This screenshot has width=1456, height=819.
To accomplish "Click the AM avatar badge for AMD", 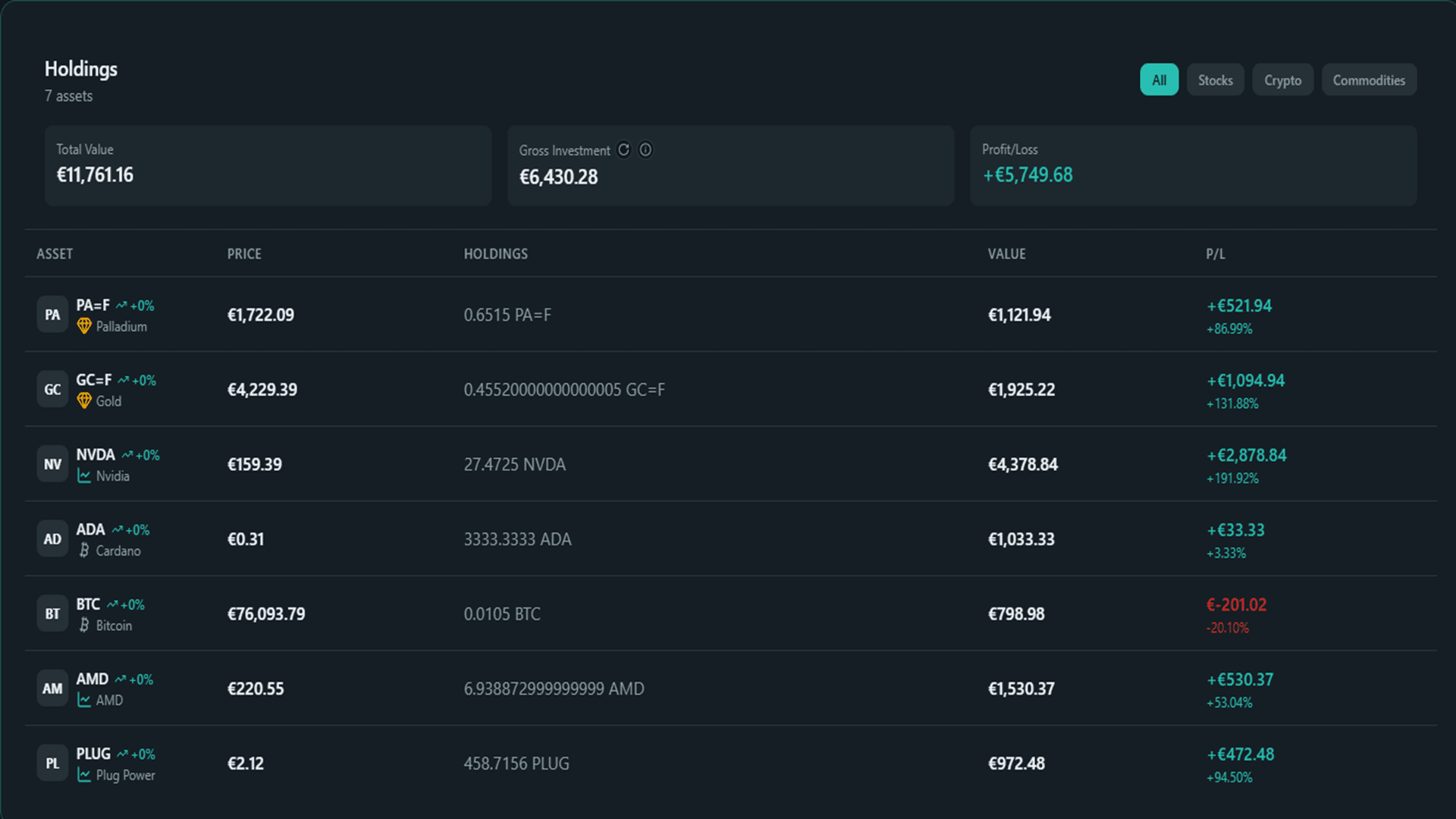I will point(52,689).
